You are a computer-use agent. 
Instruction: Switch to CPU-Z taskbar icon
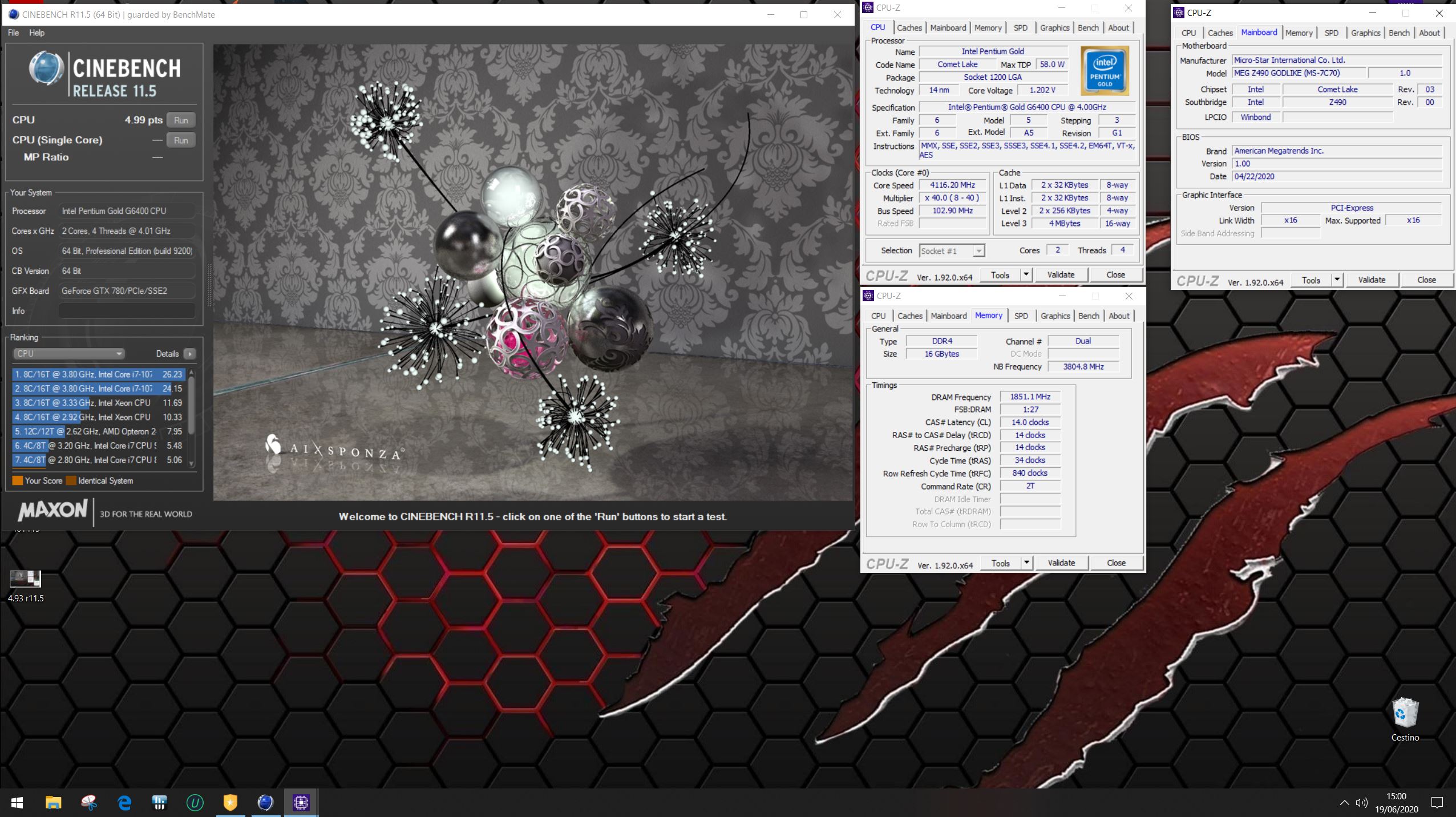(301, 803)
